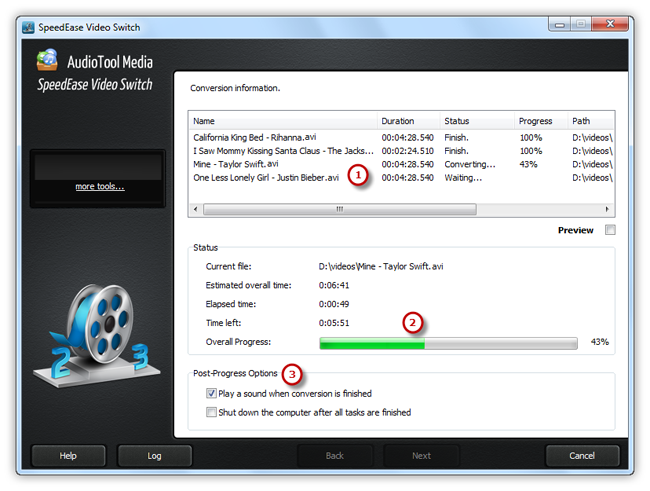Minimize the SpeedEase Video Switch window

pos(560,24)
